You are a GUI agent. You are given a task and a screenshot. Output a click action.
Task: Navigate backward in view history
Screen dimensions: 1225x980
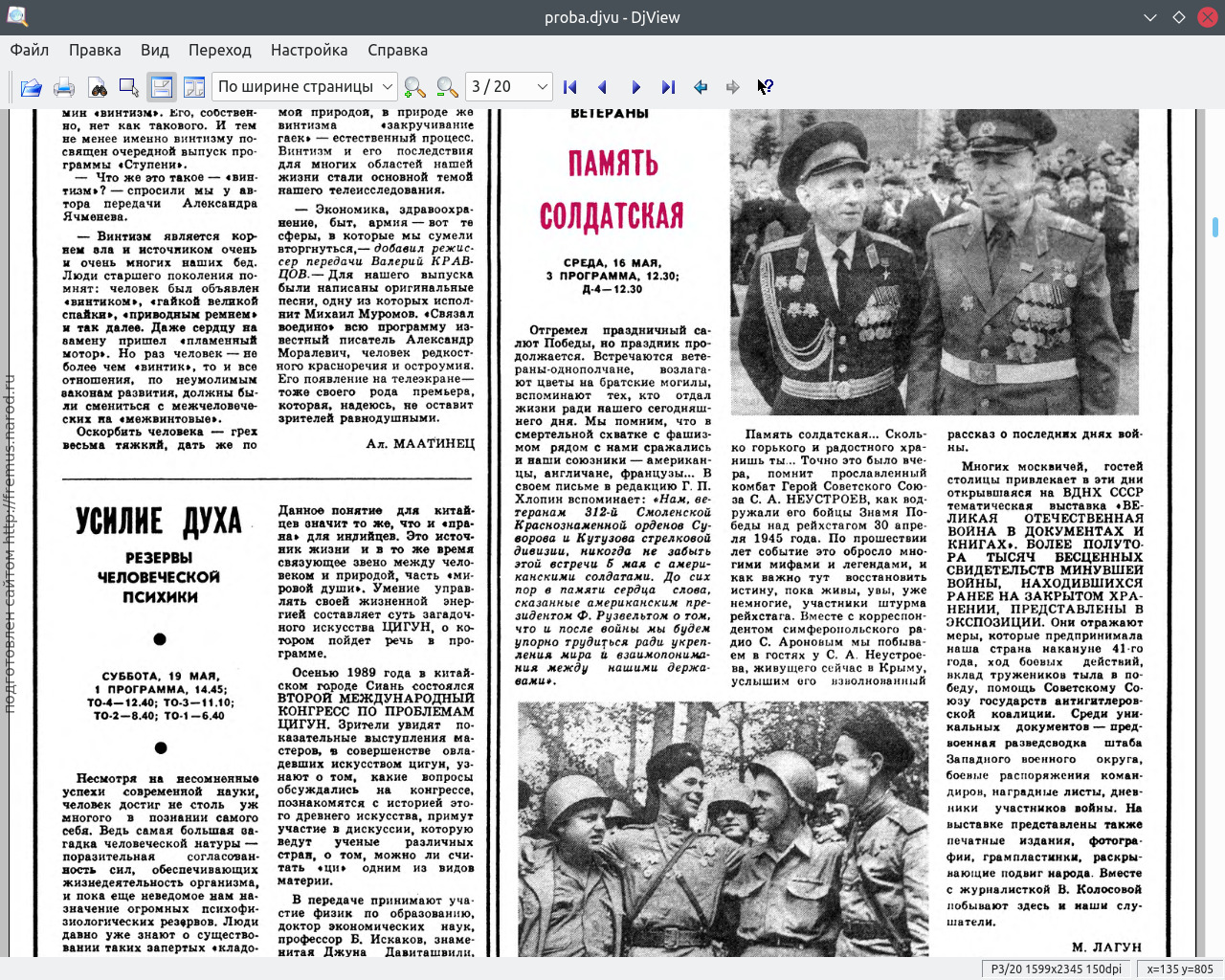701,87
